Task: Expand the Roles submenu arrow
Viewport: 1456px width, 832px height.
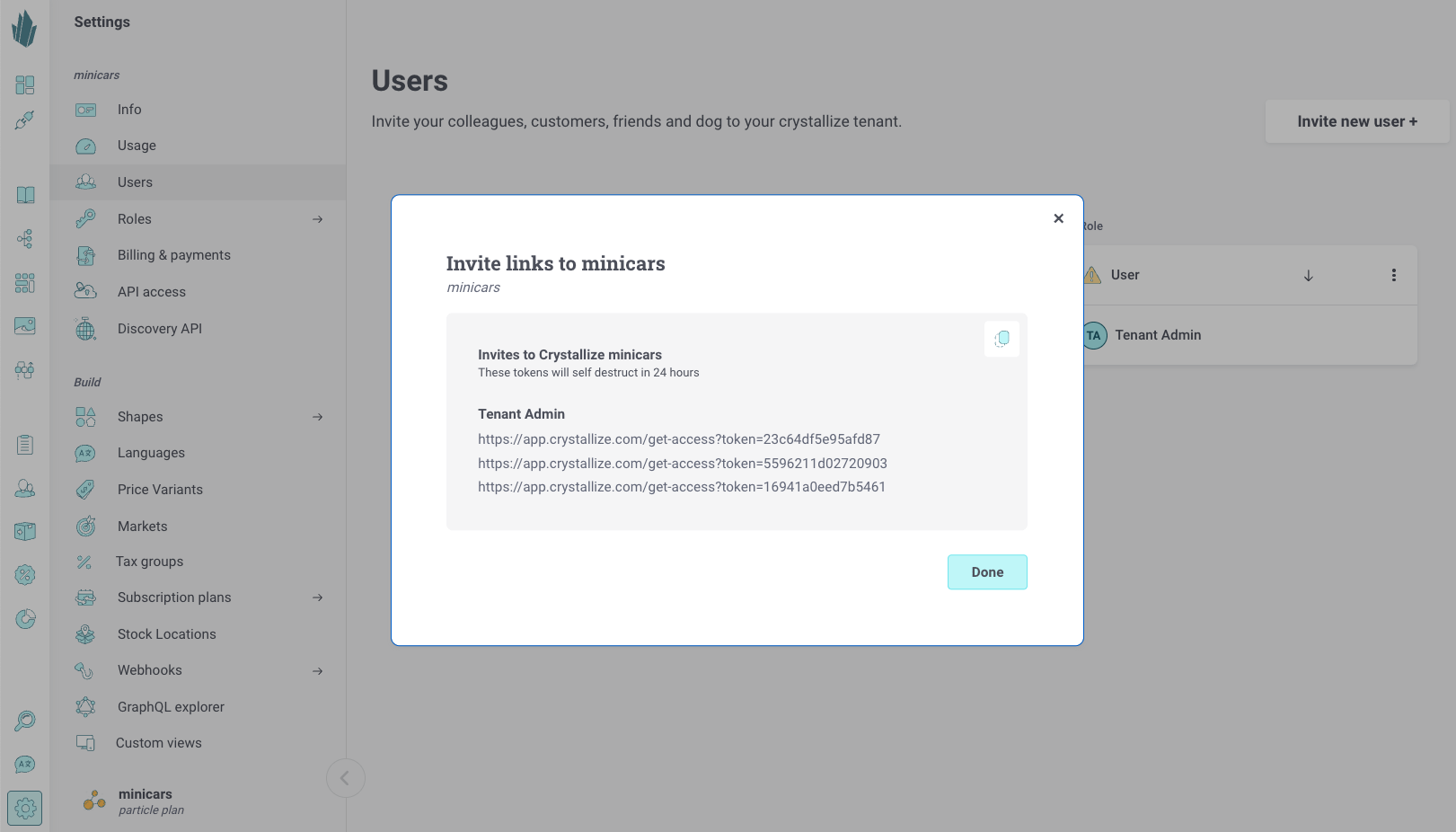Action: click(317, 219)
